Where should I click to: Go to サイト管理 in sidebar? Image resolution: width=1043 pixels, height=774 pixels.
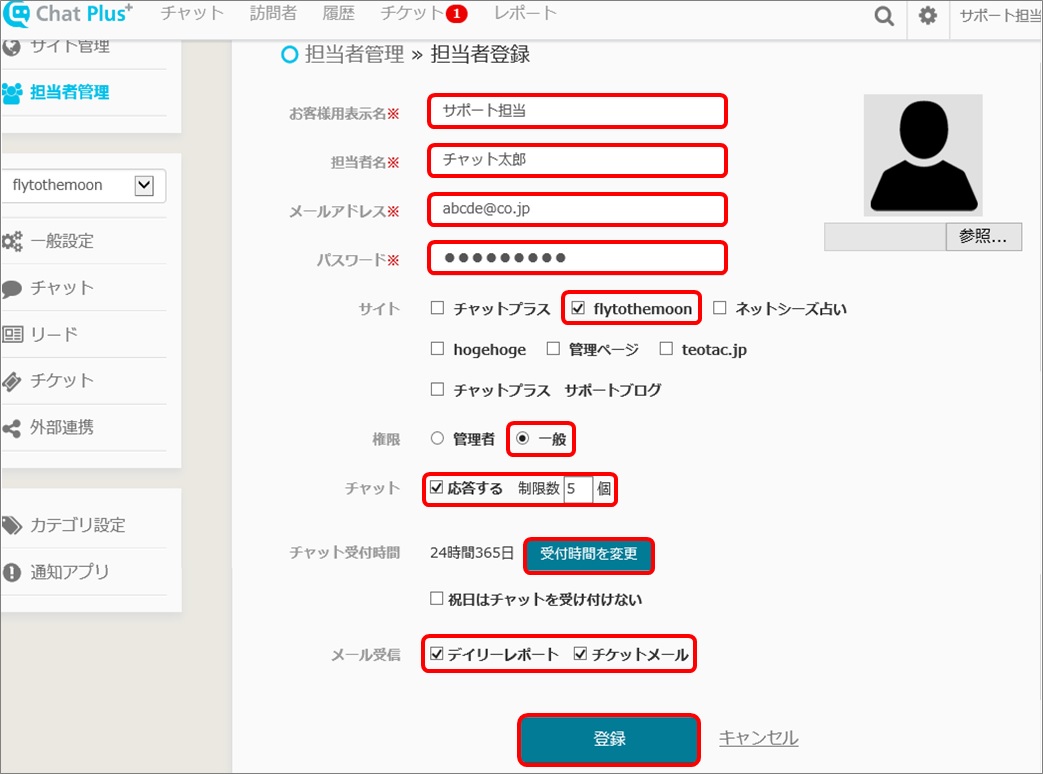tap(70, 47)
